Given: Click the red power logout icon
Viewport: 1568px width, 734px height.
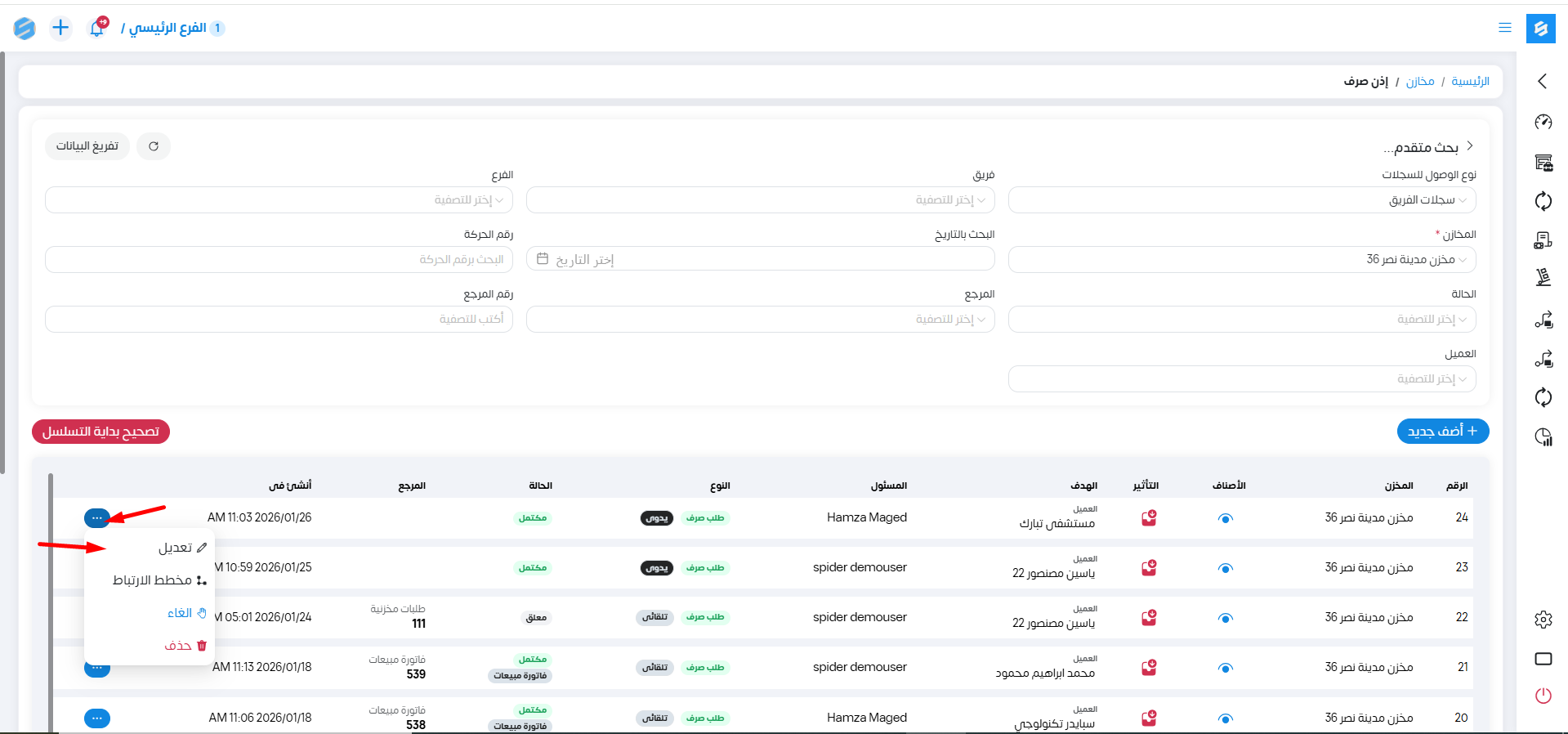Looking at the screenshot, I should pos(1543,696).
